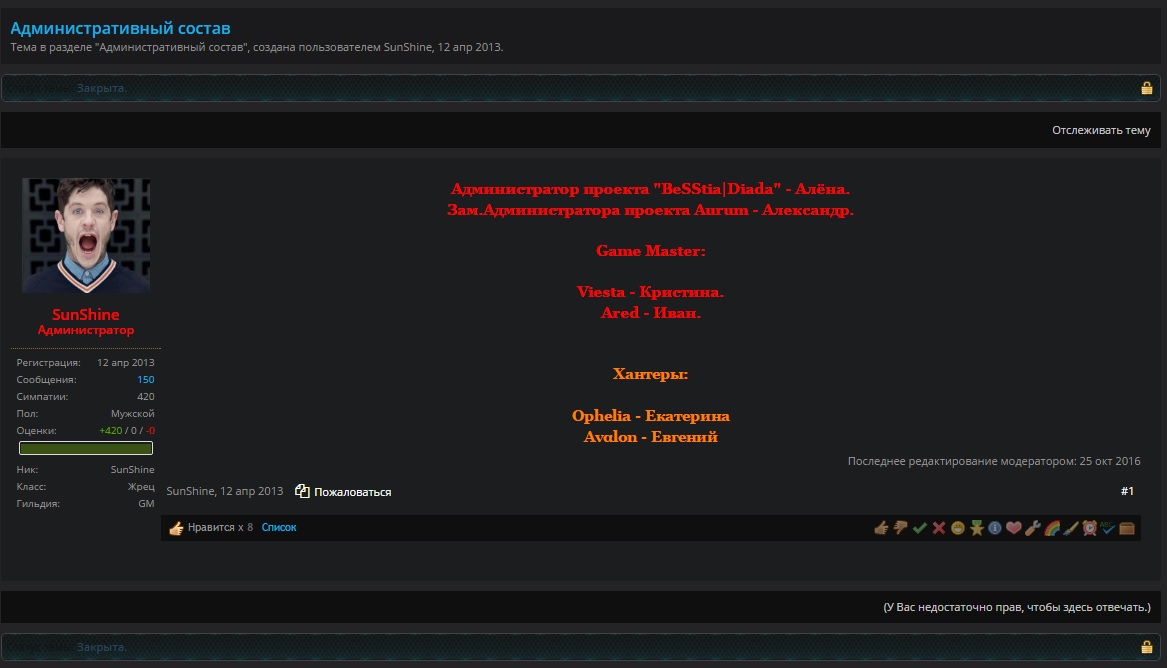The image size is (1167, 668).
Task: Select the wrench rating icon
Action: pos(1033,528)
